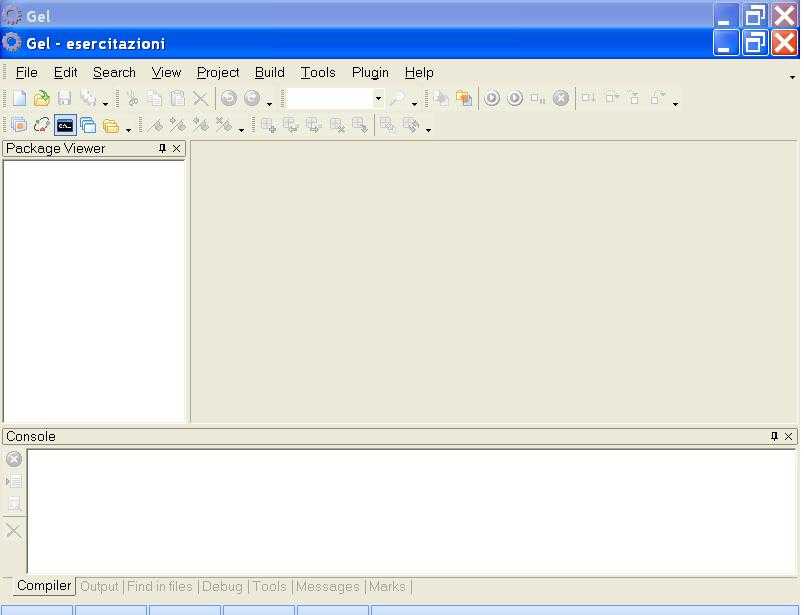Viewport: 804px width, 615px height.
Task: Click inside the toolbar search text field
Action: [x=329, y=98]
